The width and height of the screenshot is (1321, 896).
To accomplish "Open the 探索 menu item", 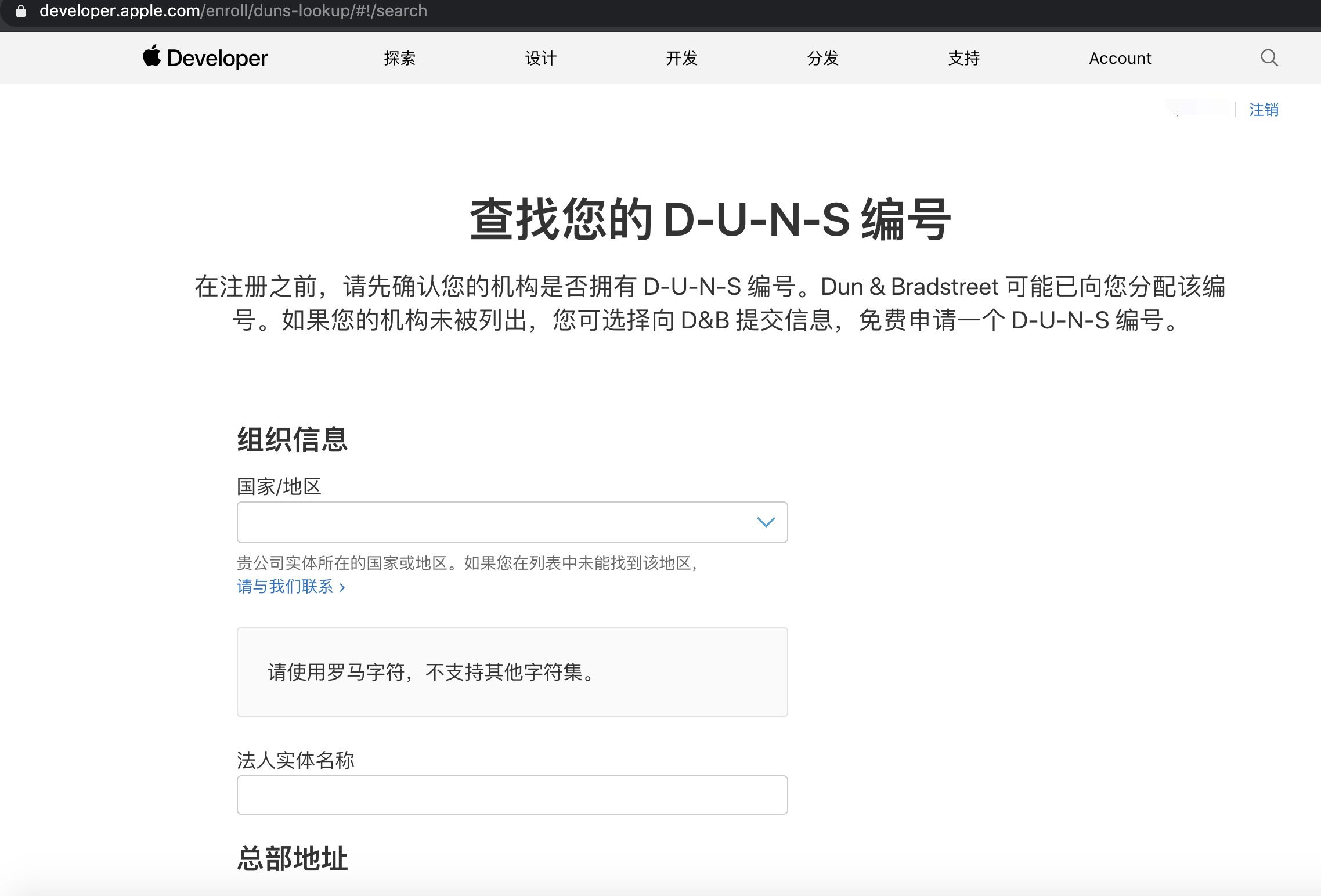I will pos(399,58).
